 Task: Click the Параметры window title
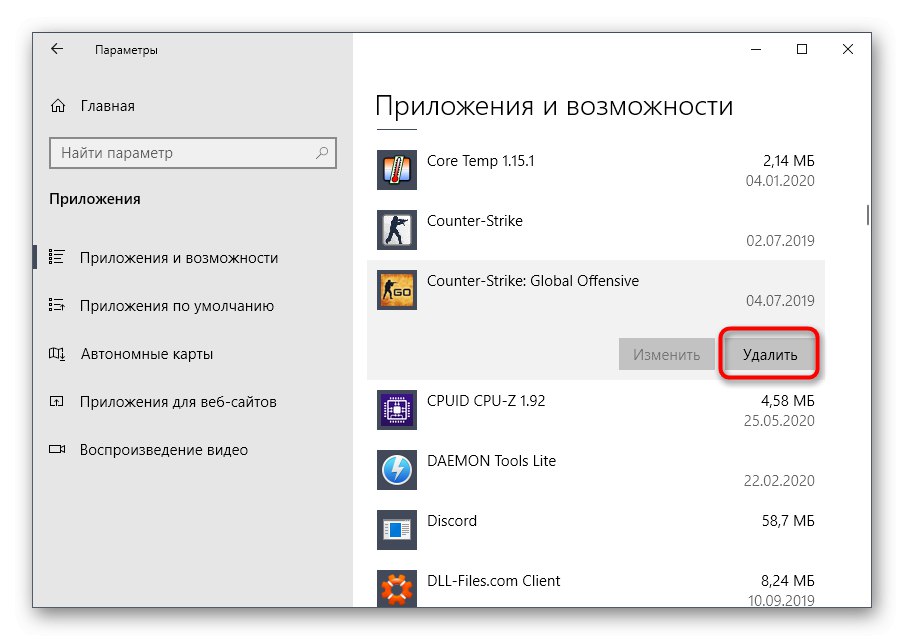coord(126,50)
